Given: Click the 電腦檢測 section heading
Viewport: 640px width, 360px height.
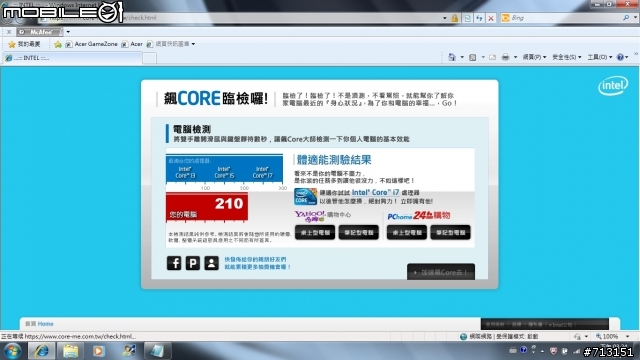Looking at the screenshot, I should coord(192,129).
